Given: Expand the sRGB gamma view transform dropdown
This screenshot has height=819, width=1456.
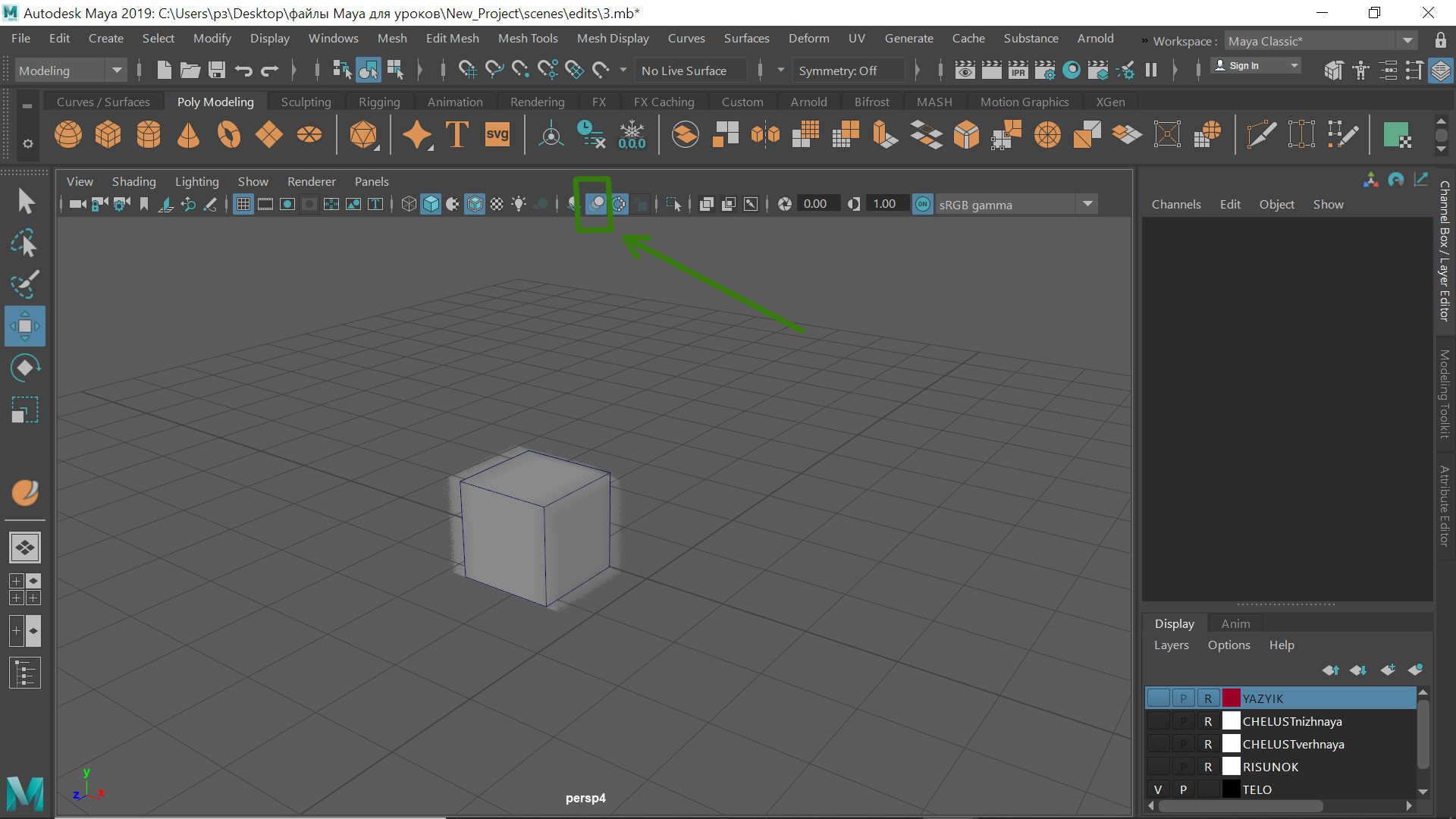Looking at the screenshot, I should point(1087,204).
